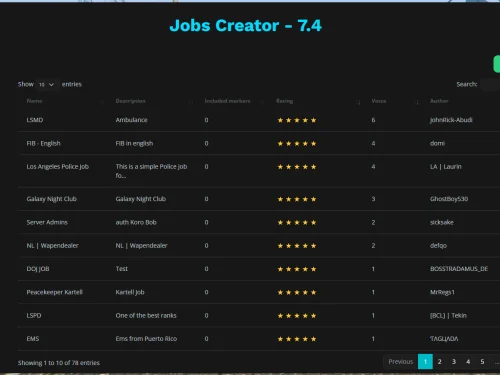Click star rating of EMS row

tap(297, 339)
